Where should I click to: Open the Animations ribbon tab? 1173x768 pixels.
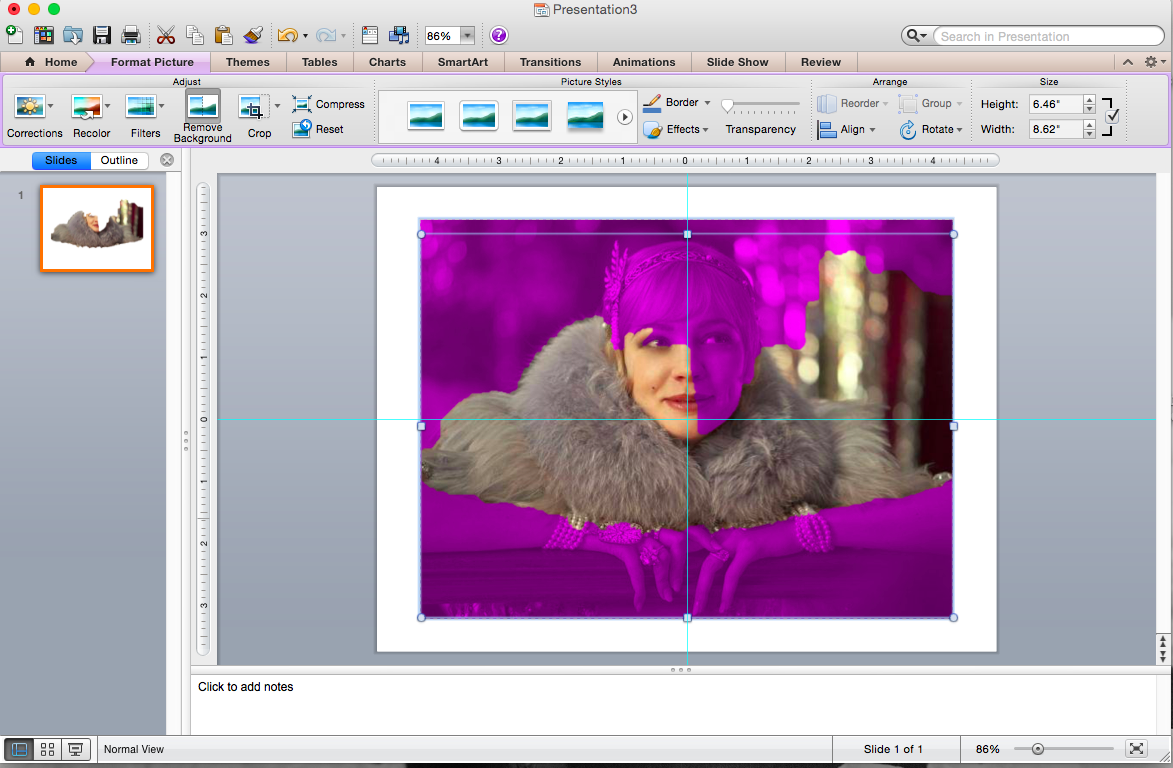click(644, 62)
